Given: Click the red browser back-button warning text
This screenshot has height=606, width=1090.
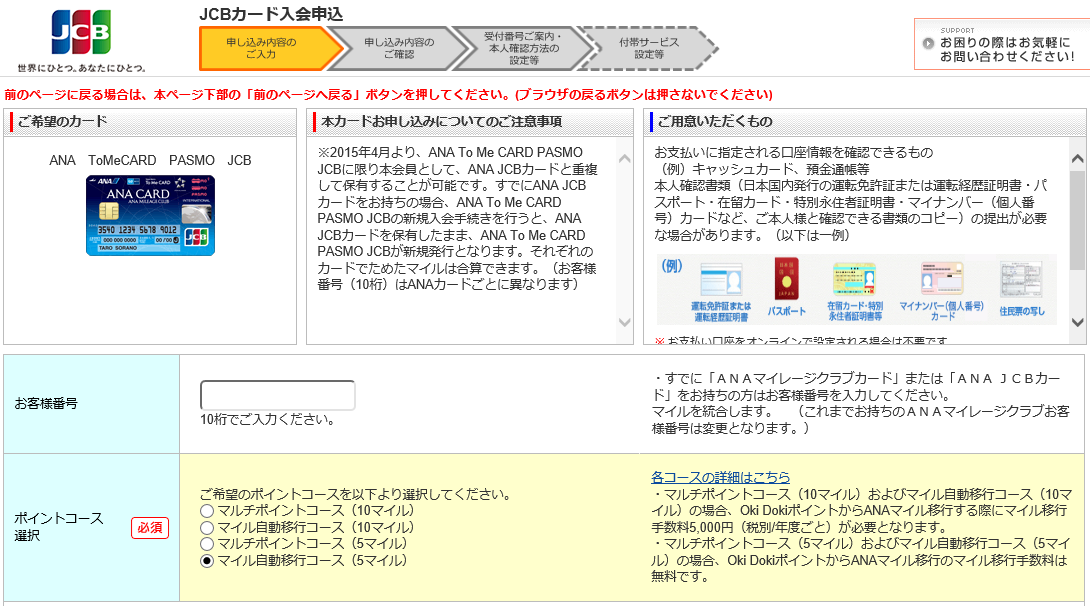Looking at the screenshot, I should point(389,95).
